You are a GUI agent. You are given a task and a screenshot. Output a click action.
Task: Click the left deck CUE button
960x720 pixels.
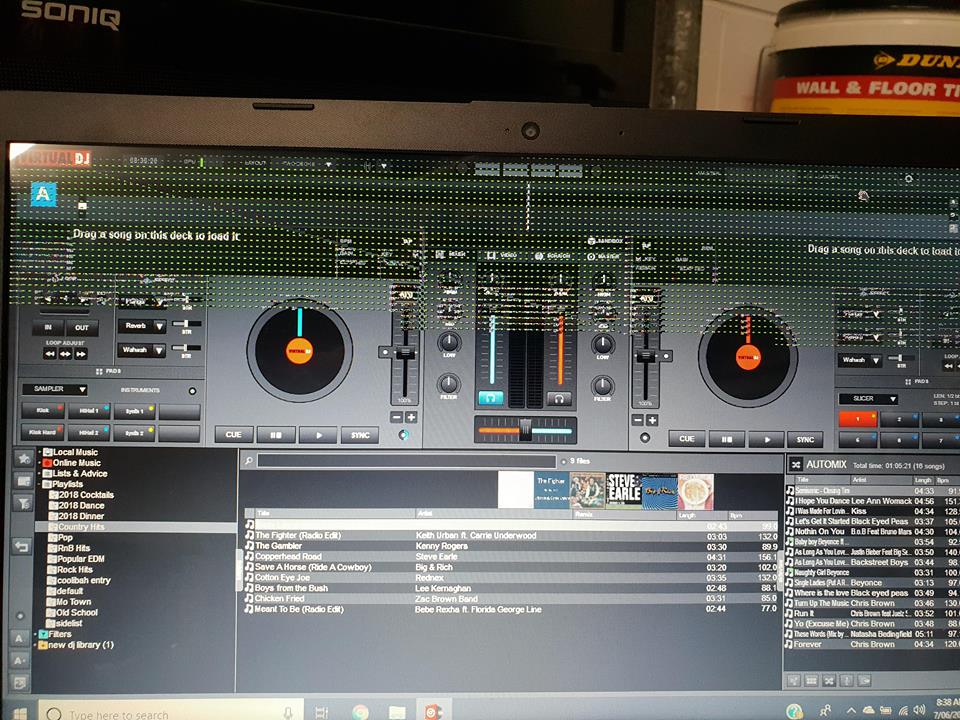point(234,435)
